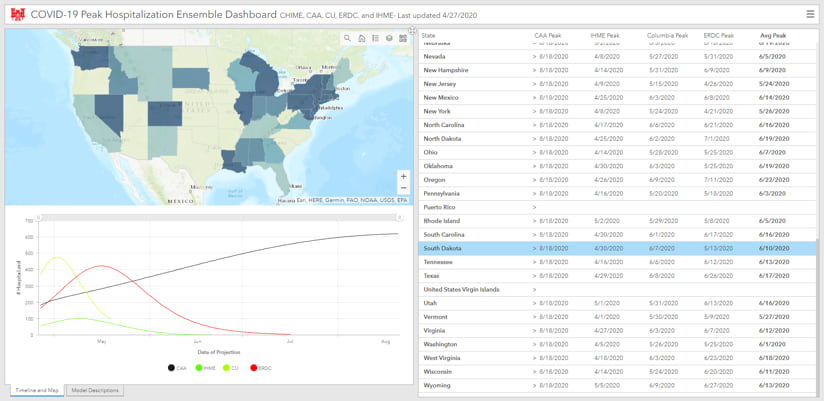Grab the left chart range slider handle
This screenshot has width=824, height=401.
(38, 217)
